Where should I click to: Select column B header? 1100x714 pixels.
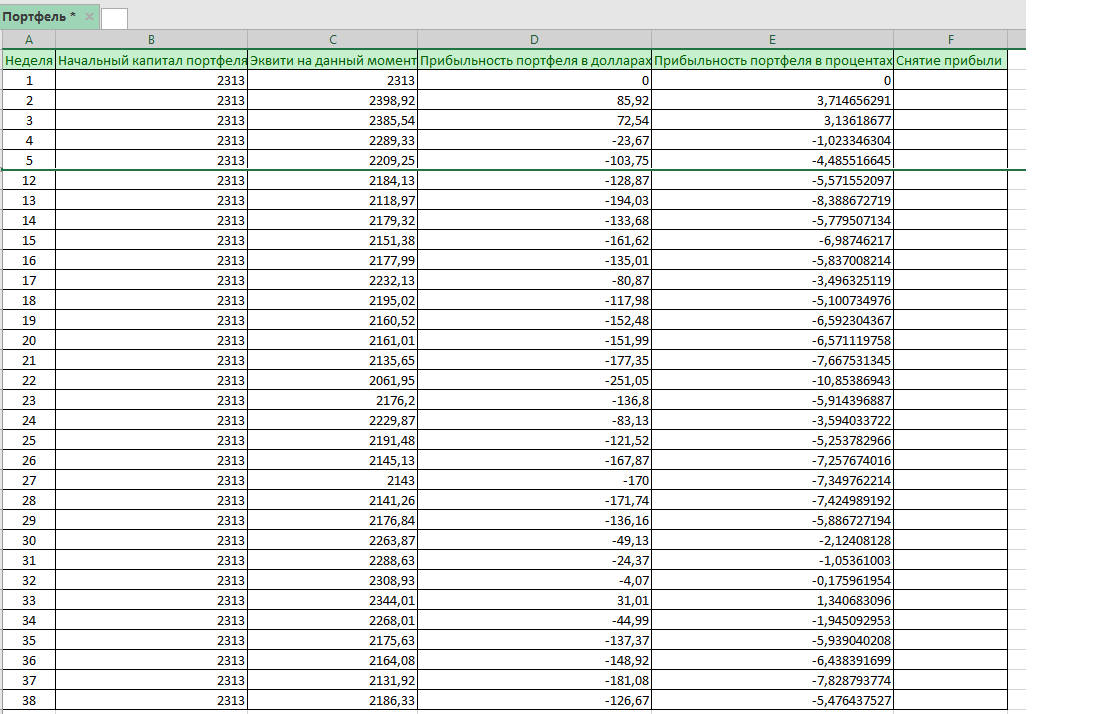coord(151,40)
